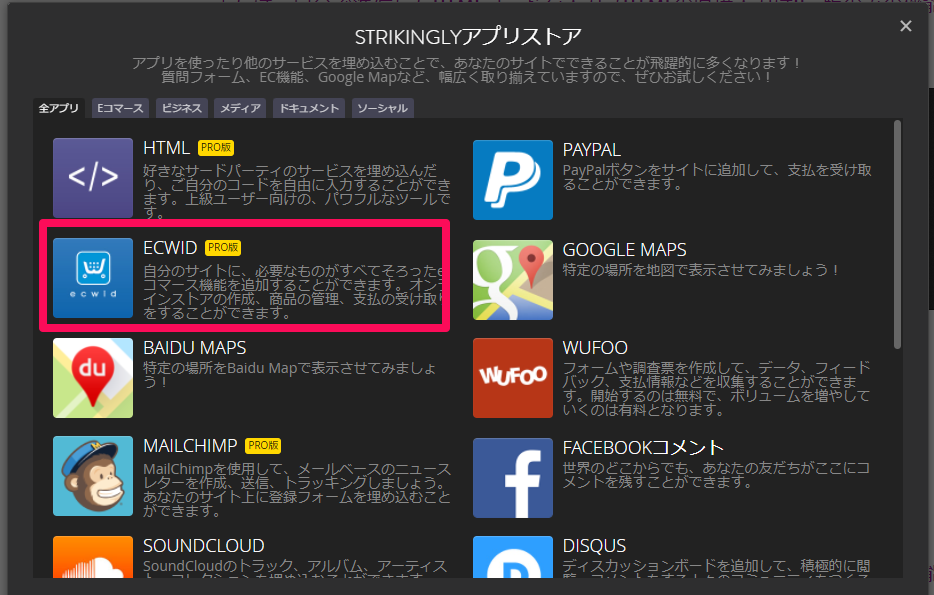This screenshot has height=595, width=934.
Task: Click the HTML app description paragraph
Action: [x=297, y=191]
